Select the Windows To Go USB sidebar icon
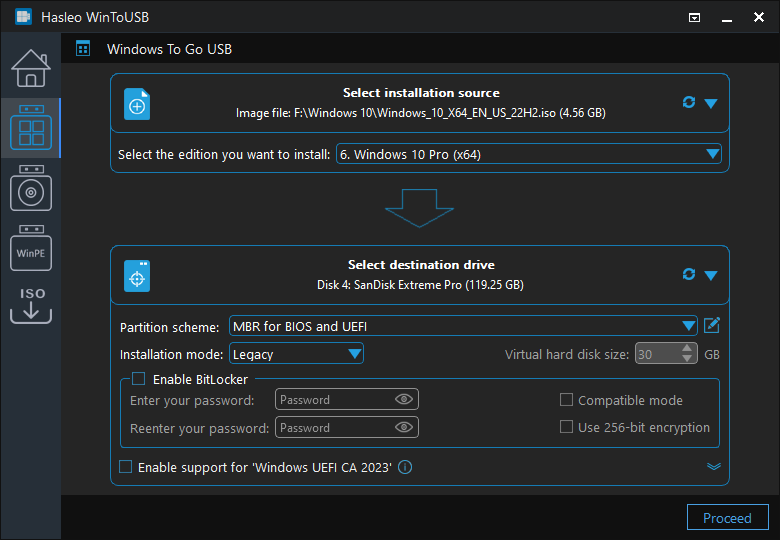The height and width of the screenshot is (540, 780). tap(31, 128)
